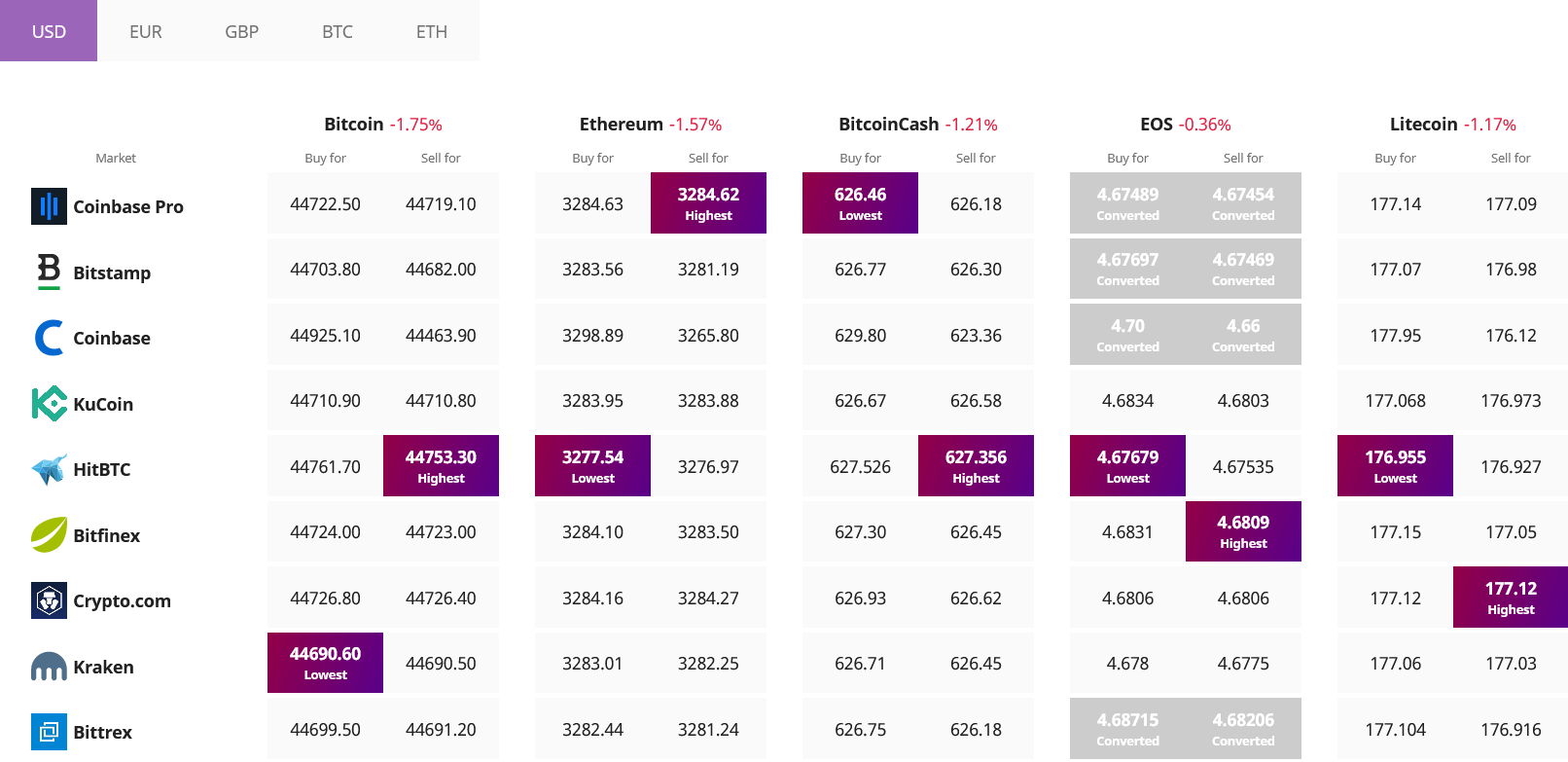The image size is (1568, 762).
Task: Click the Ethereum column heading
Action: [x=622, y=124]
